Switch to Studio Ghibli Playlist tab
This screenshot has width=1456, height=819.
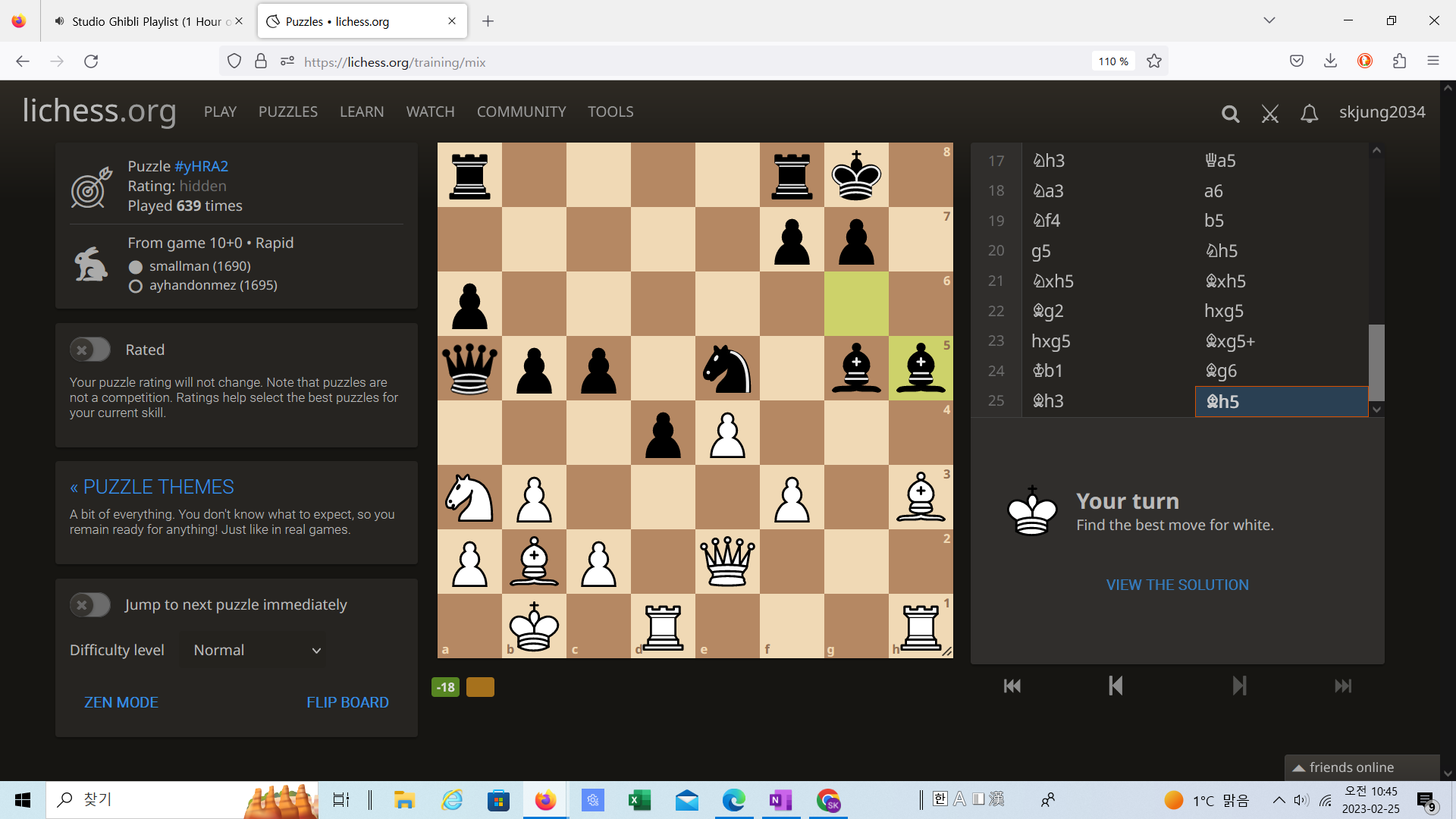tap(148, 21)
